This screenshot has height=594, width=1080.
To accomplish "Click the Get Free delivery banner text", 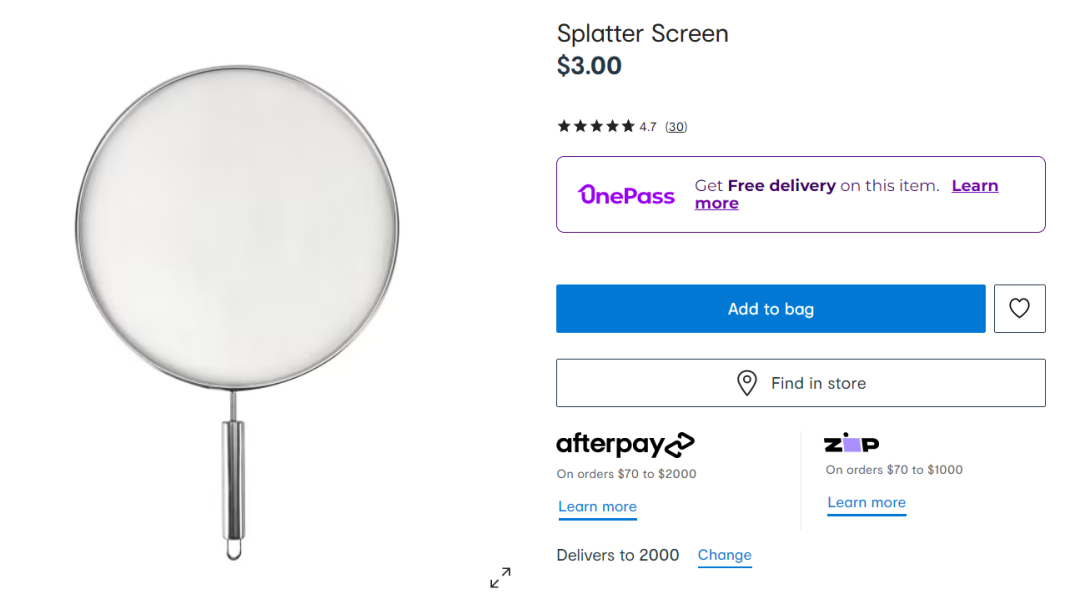I will click(x=816, y=186).
